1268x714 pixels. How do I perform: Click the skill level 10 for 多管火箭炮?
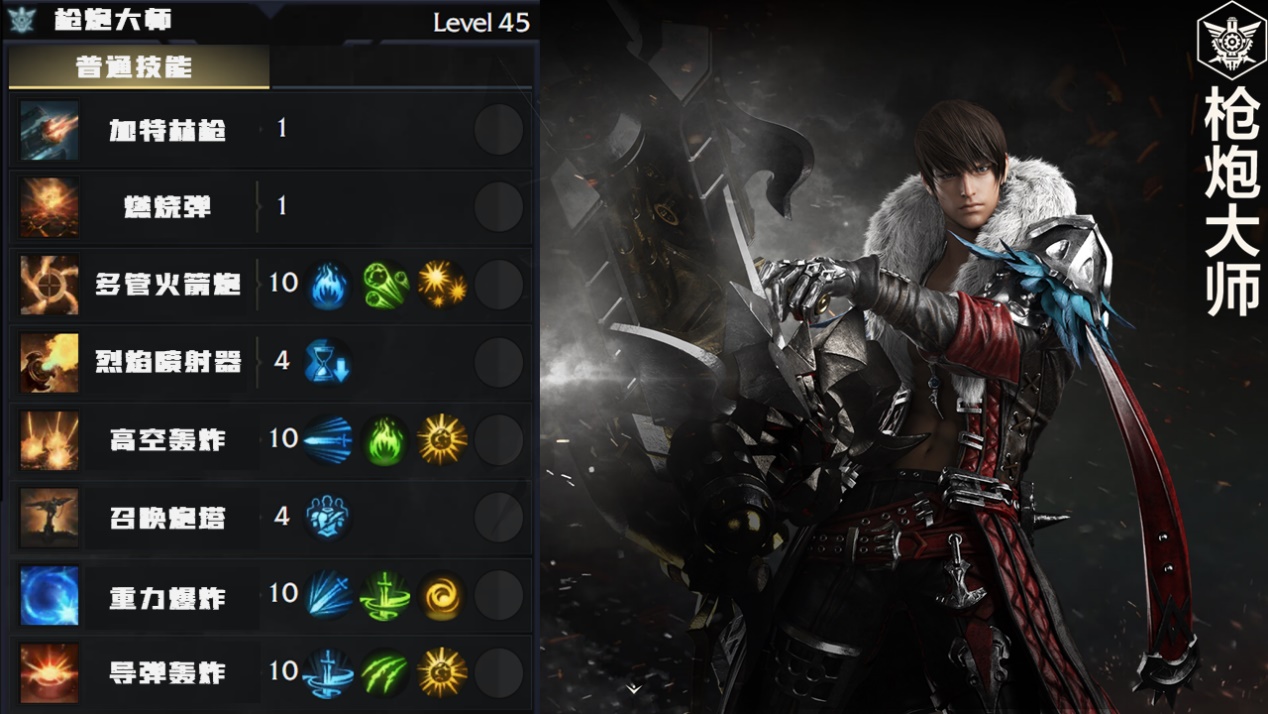(284, 283)
